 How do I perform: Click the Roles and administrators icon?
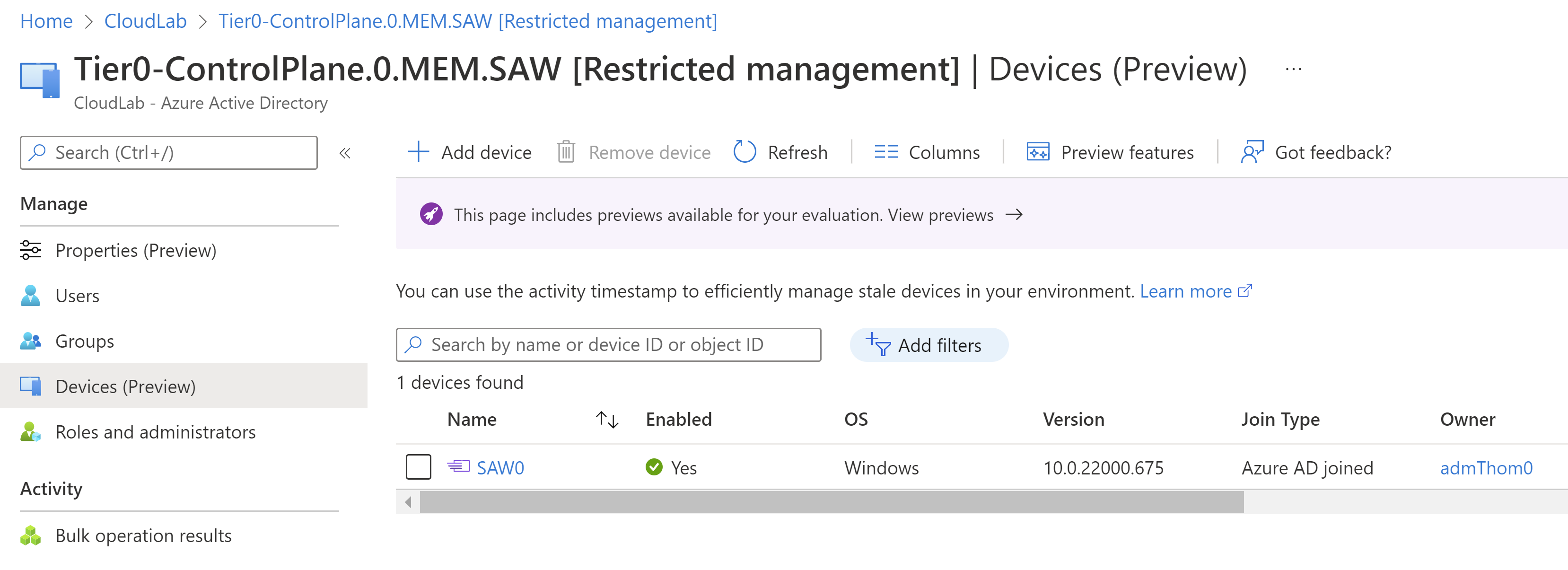click(30, 432)
